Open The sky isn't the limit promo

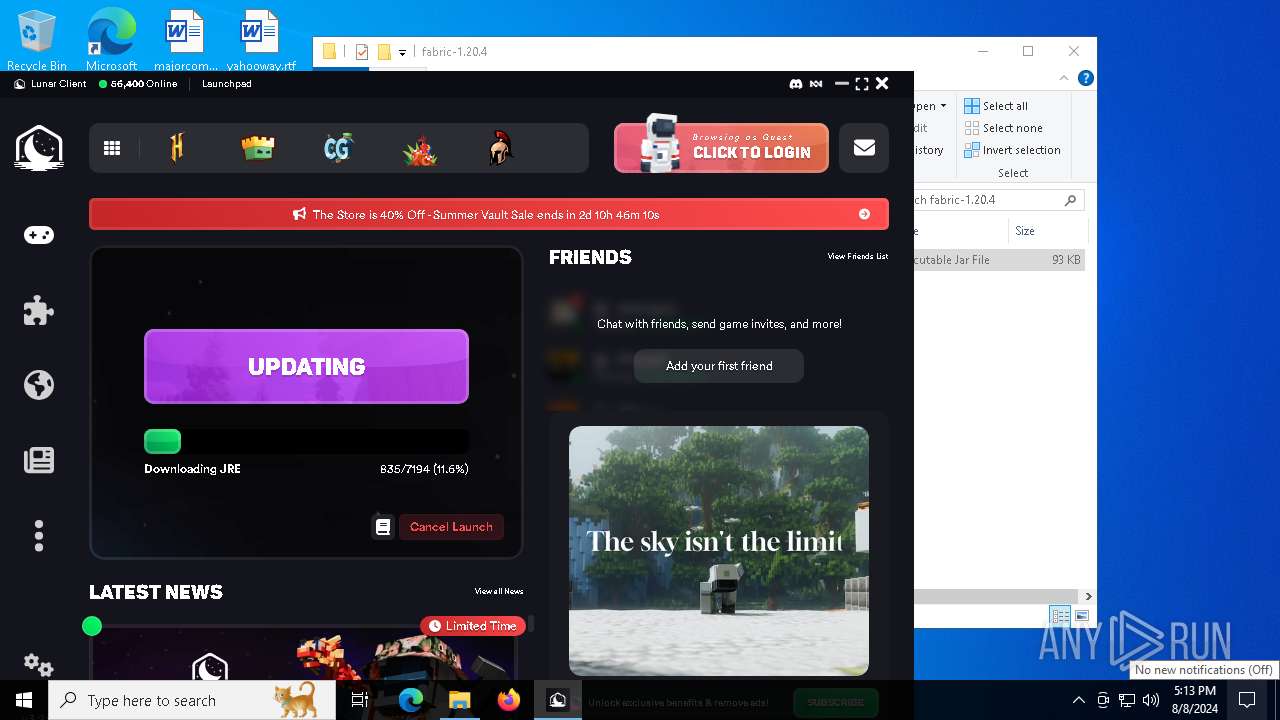tap(719, 551)
